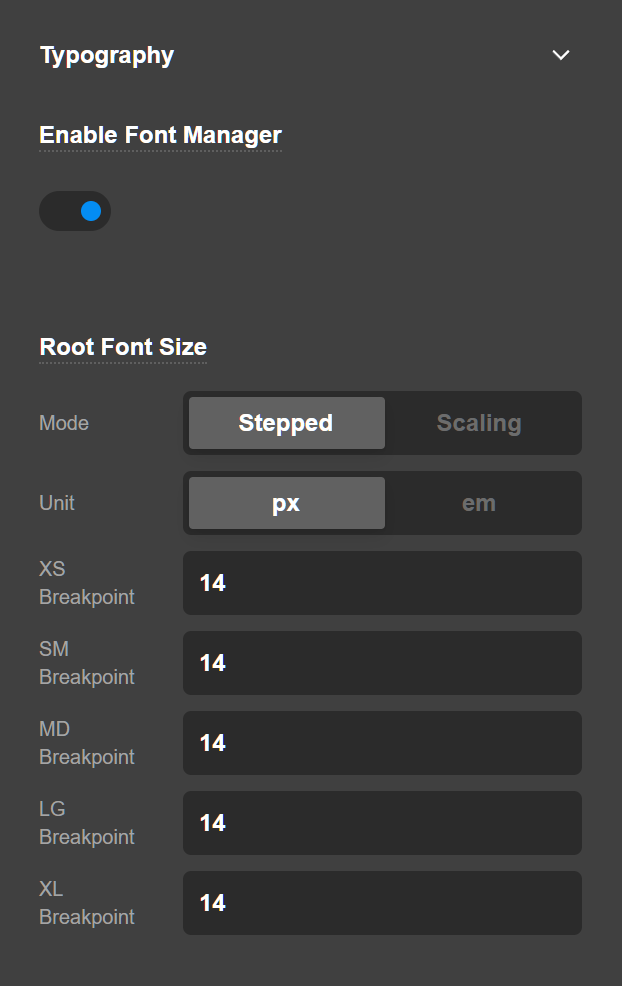The width and height of the screenshot is (622, 986).
Task: Select px as the unit
Action: (x=285, y=502)
